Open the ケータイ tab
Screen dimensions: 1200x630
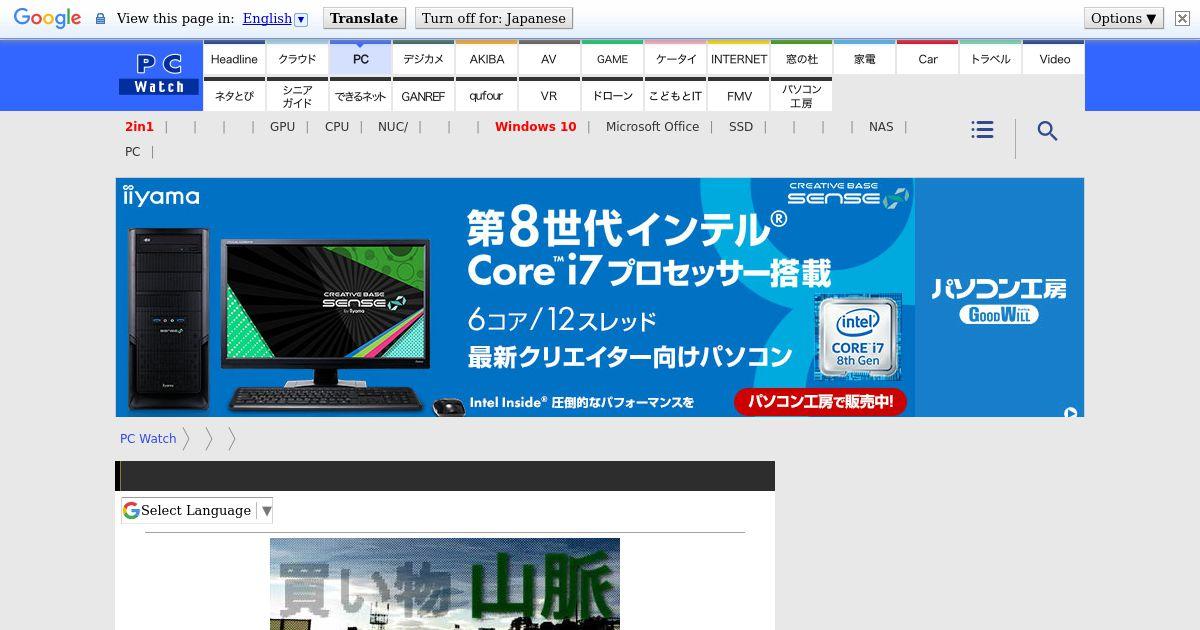click(675, 59)
